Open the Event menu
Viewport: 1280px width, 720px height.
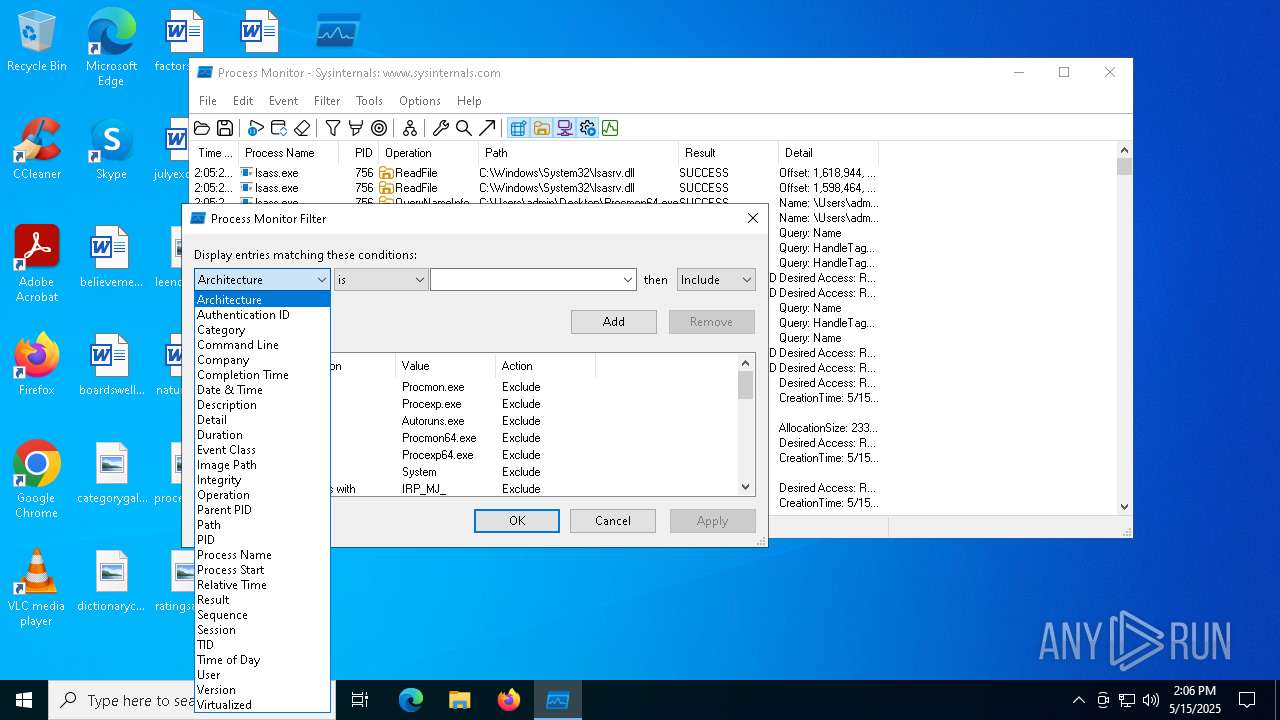point(283,101)
